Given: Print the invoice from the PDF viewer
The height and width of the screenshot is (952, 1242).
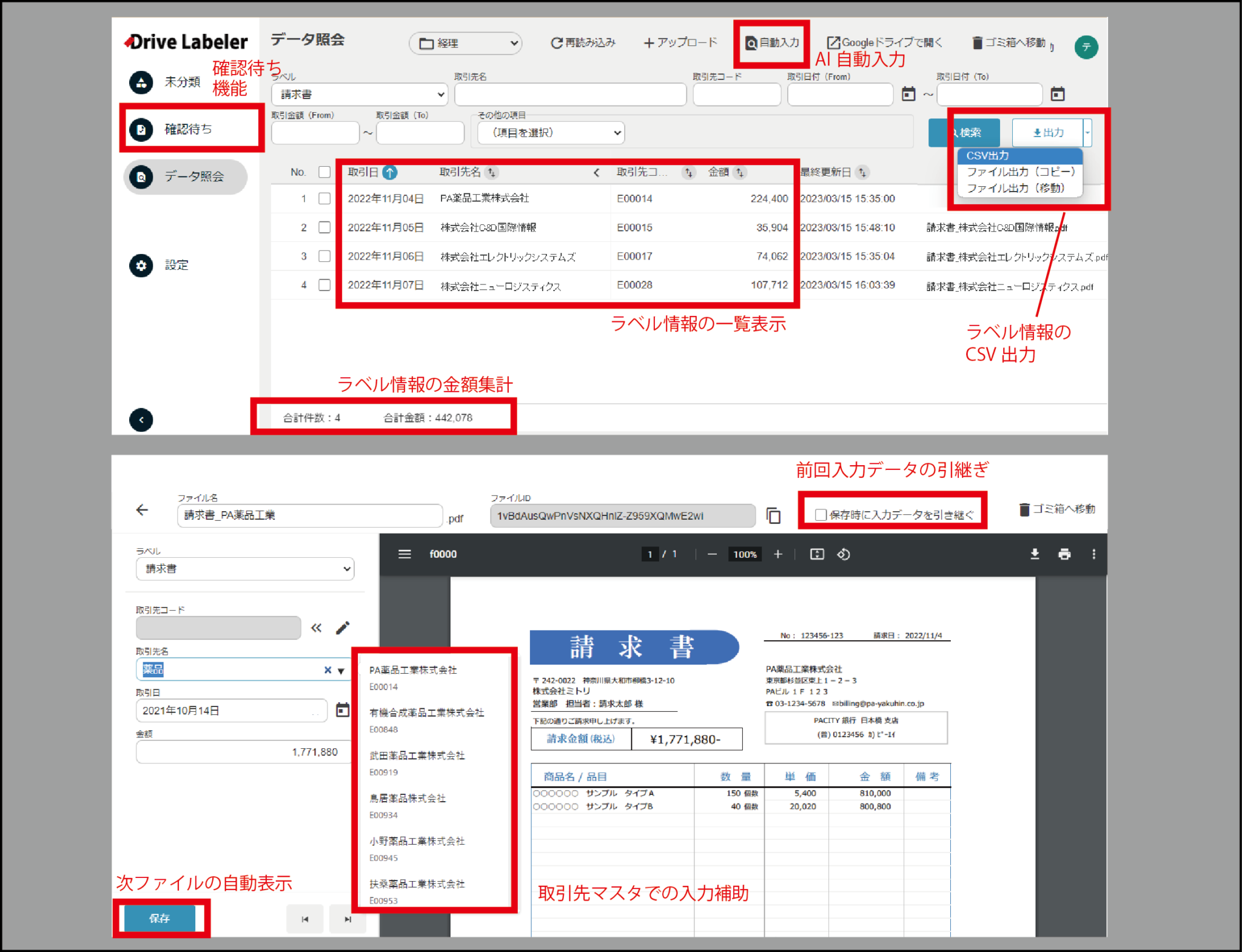Looking at the screenshot, I should pyautogui.click(x=1066, y=554).
